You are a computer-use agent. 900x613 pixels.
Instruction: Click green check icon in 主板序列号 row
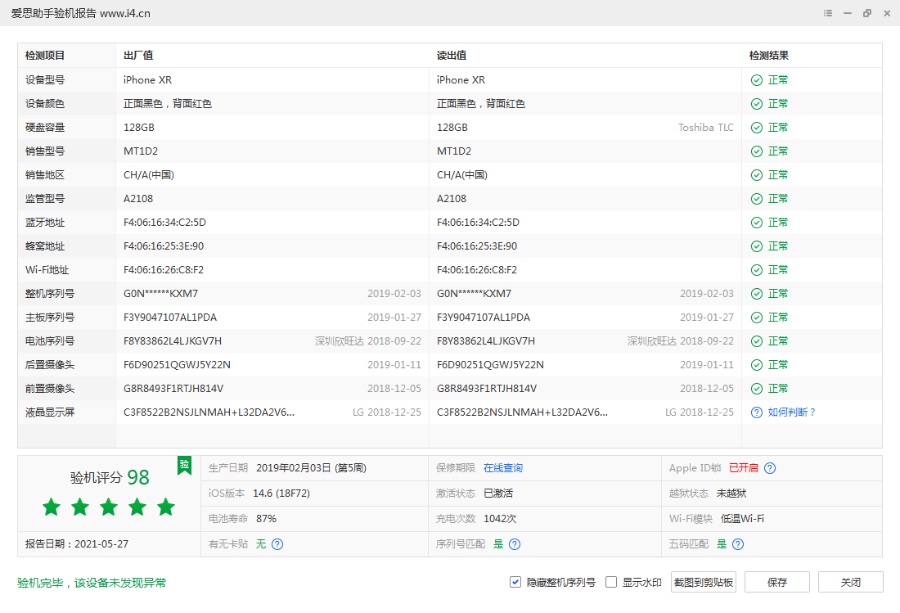click(757, 317)
